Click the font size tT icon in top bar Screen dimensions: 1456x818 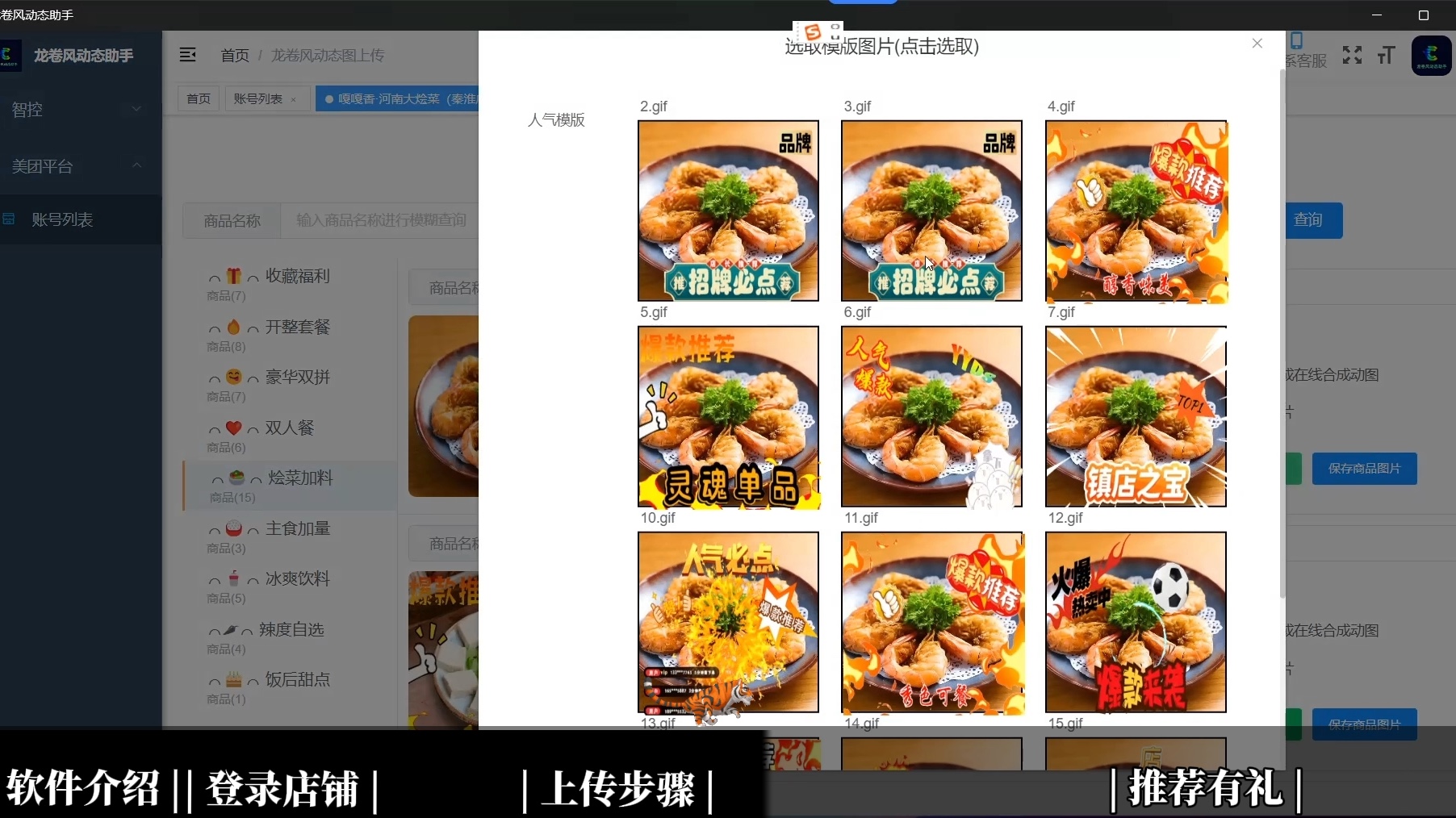[x=1387, y=56]
